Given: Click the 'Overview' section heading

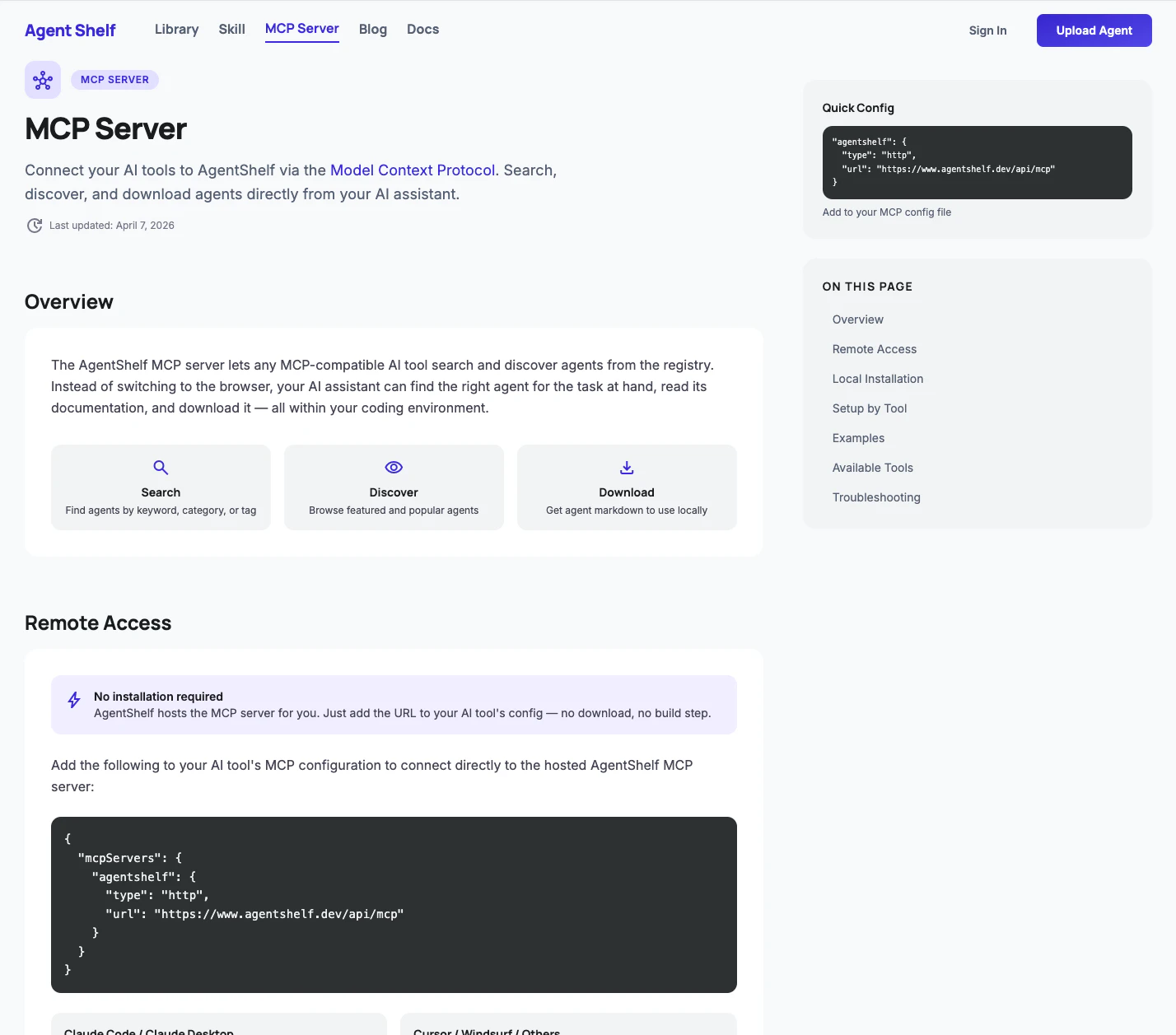Looking at the screenshot, I should pos(69,302).
